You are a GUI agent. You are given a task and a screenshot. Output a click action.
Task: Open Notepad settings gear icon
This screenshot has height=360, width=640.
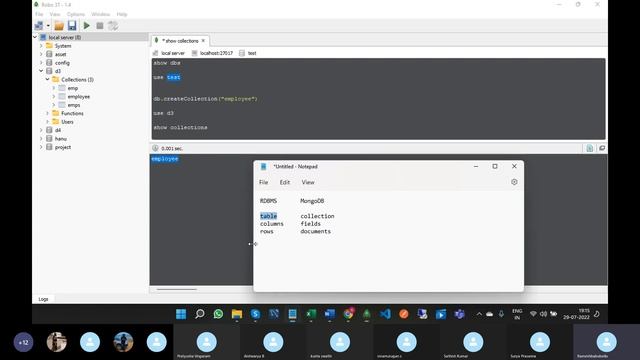click(514, 182)
